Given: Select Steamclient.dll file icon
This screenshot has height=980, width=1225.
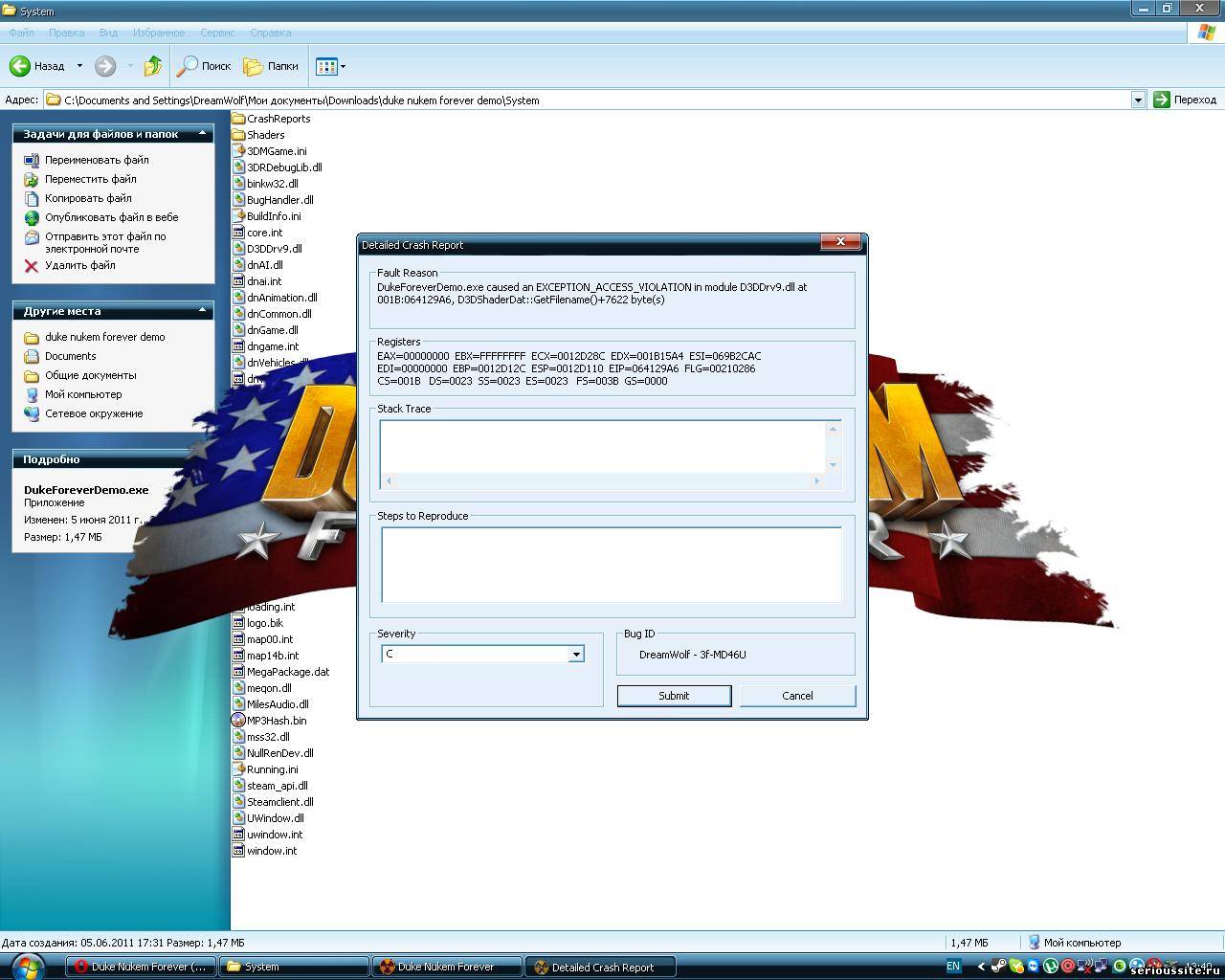Looking at the screenshot, I should [239, 802].
